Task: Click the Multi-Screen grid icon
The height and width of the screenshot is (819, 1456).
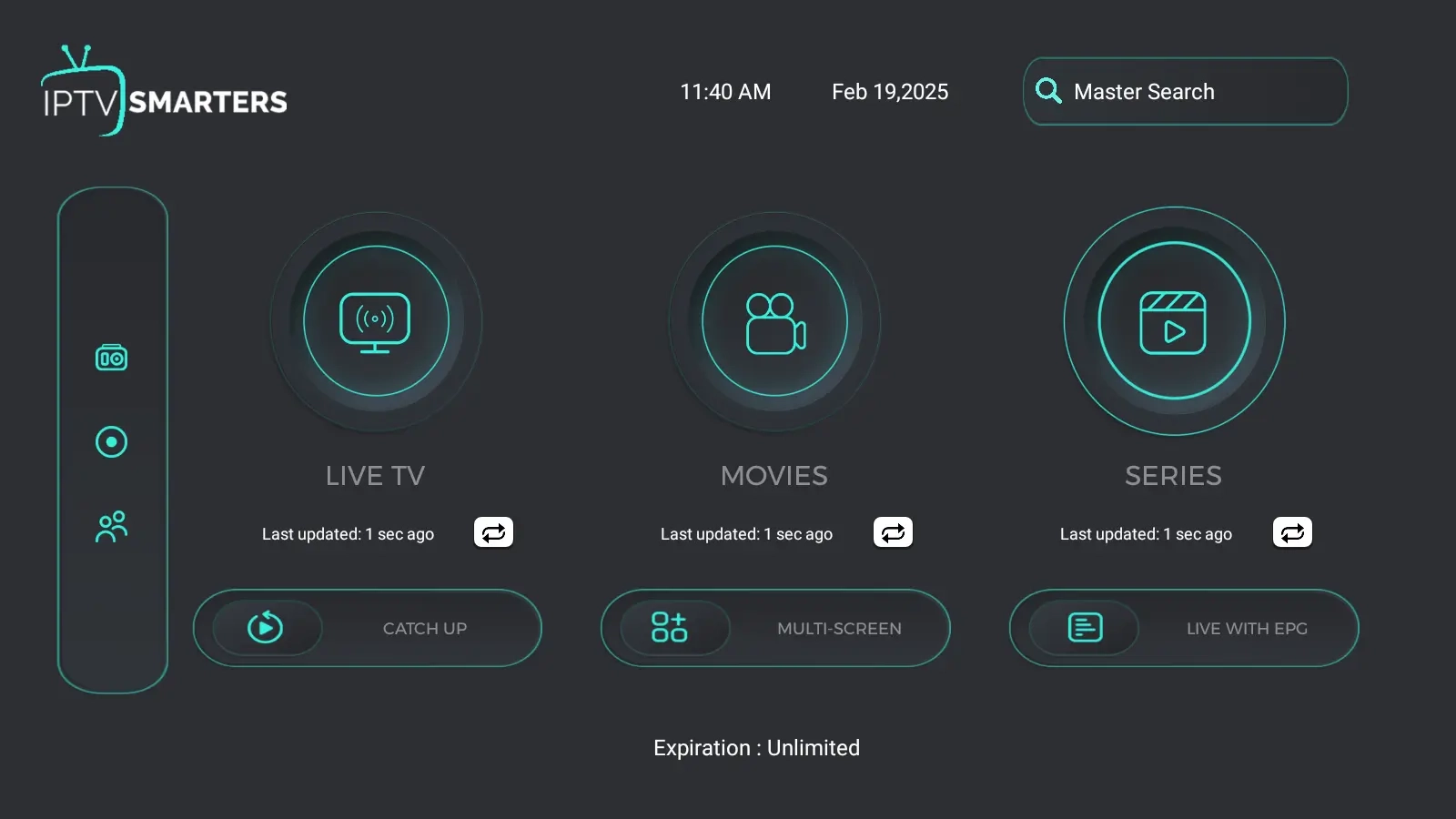Action: (x=670, y=627)
